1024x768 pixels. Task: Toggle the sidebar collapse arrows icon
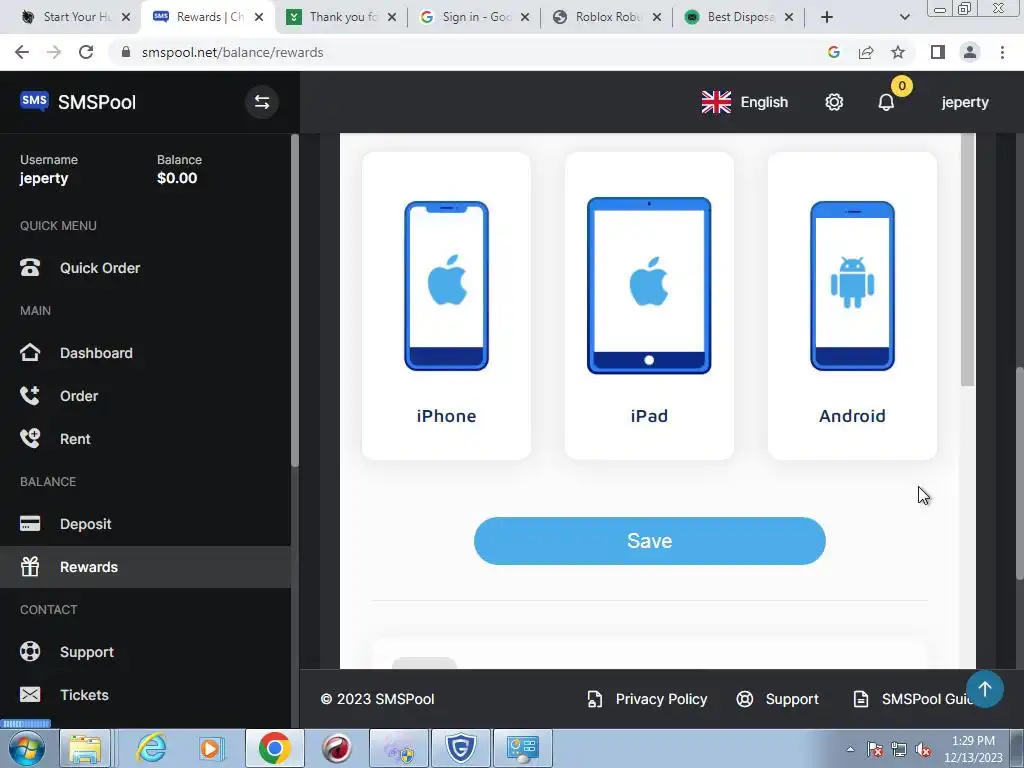[262, 103]
